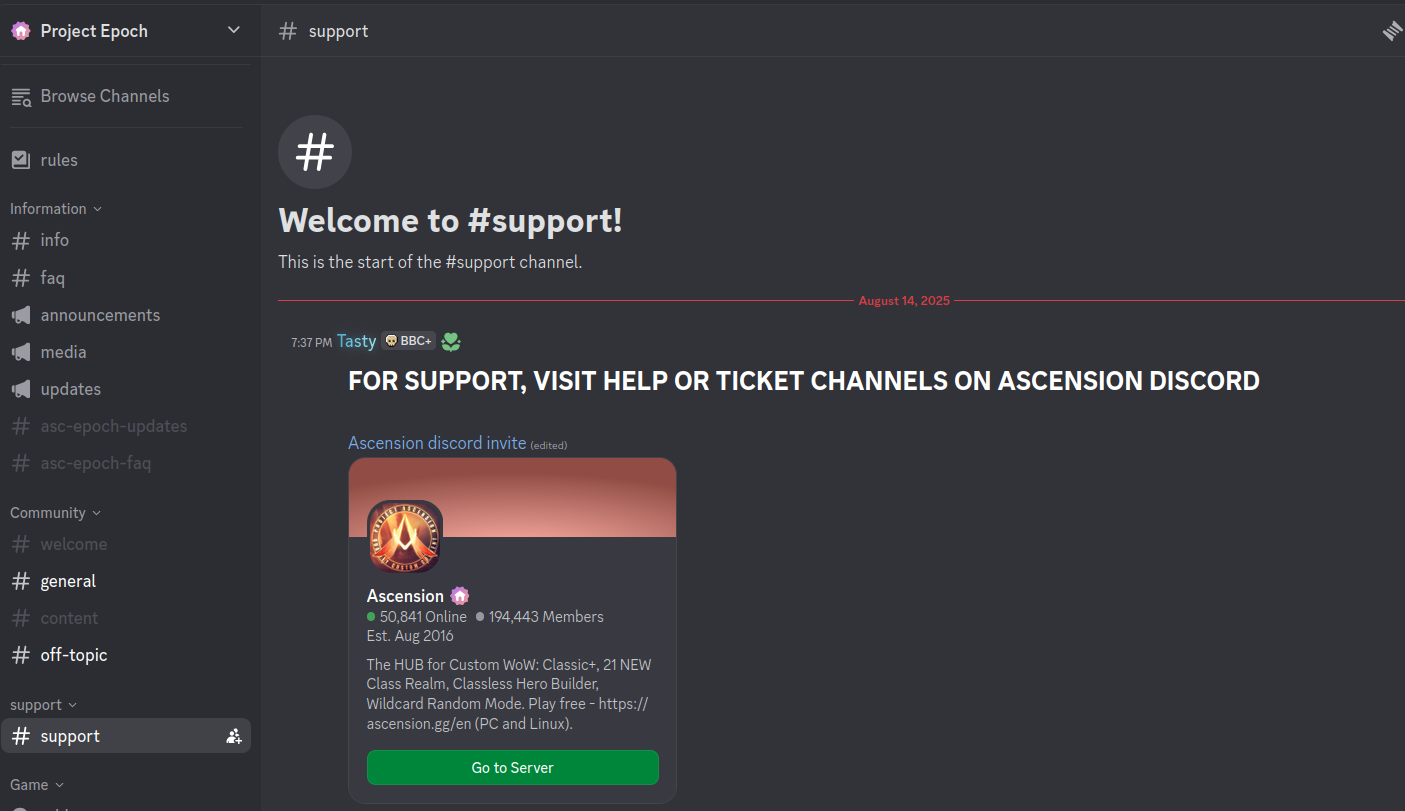1405x811 pixels.
Task: Click username Tasty in the message
Action: click(356, 341)
